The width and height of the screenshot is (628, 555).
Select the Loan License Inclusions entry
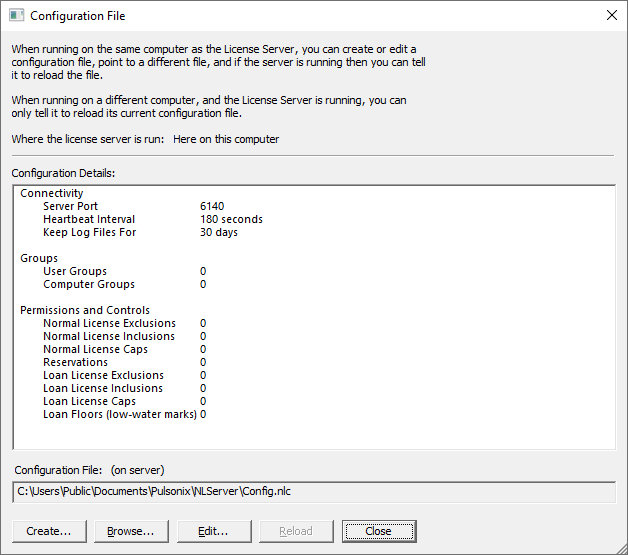click(x=102, y=388)
